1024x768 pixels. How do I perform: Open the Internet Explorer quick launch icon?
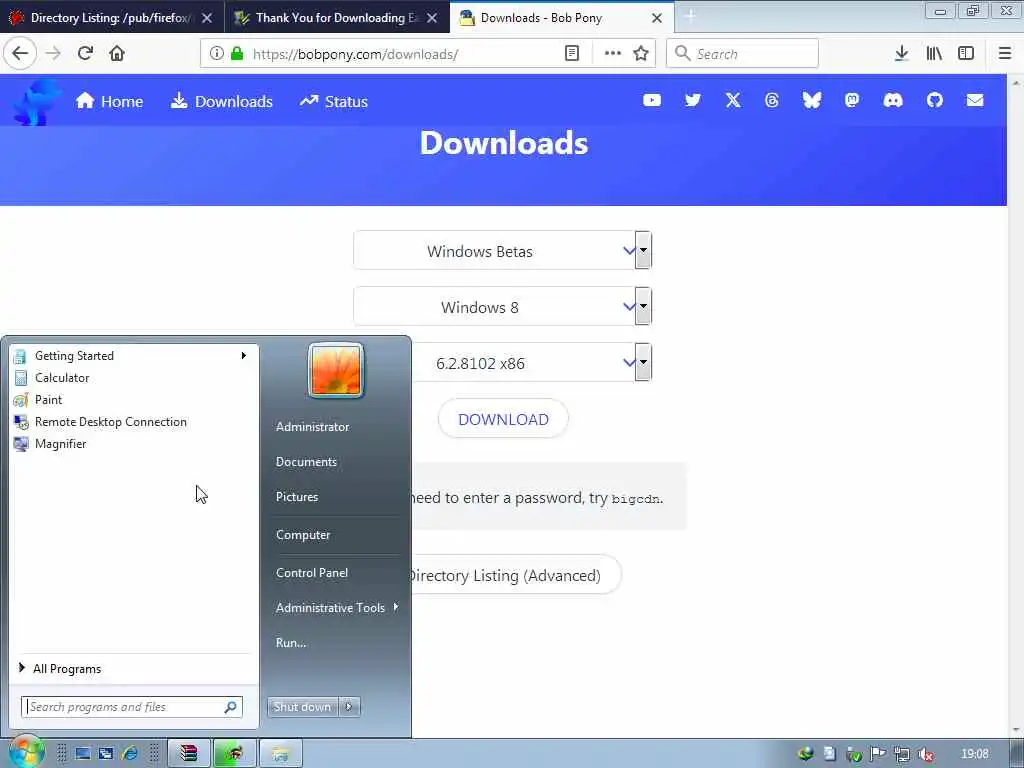click(x=129, y=754)
